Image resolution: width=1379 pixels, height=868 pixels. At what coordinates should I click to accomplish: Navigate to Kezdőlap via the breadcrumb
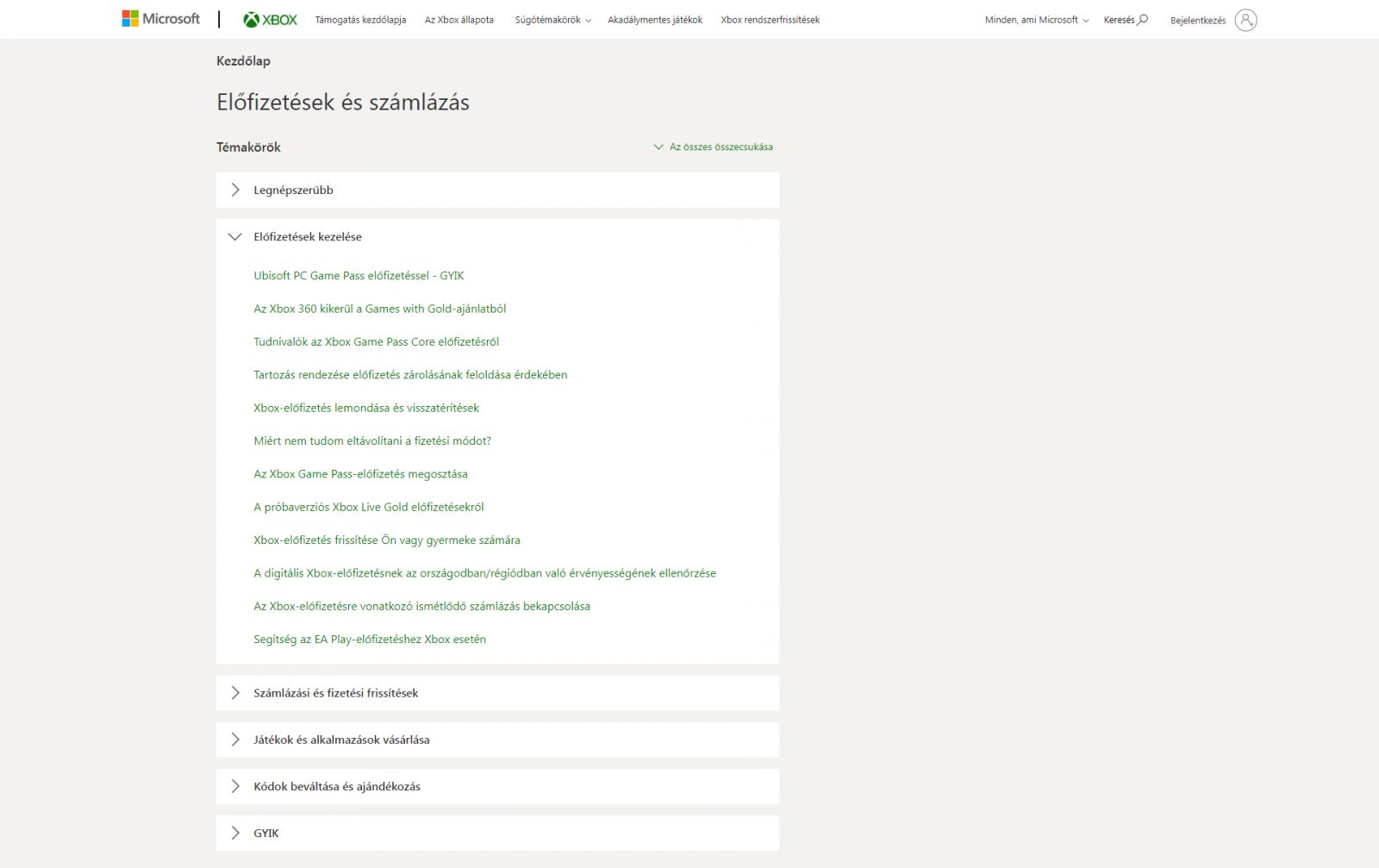243,60
